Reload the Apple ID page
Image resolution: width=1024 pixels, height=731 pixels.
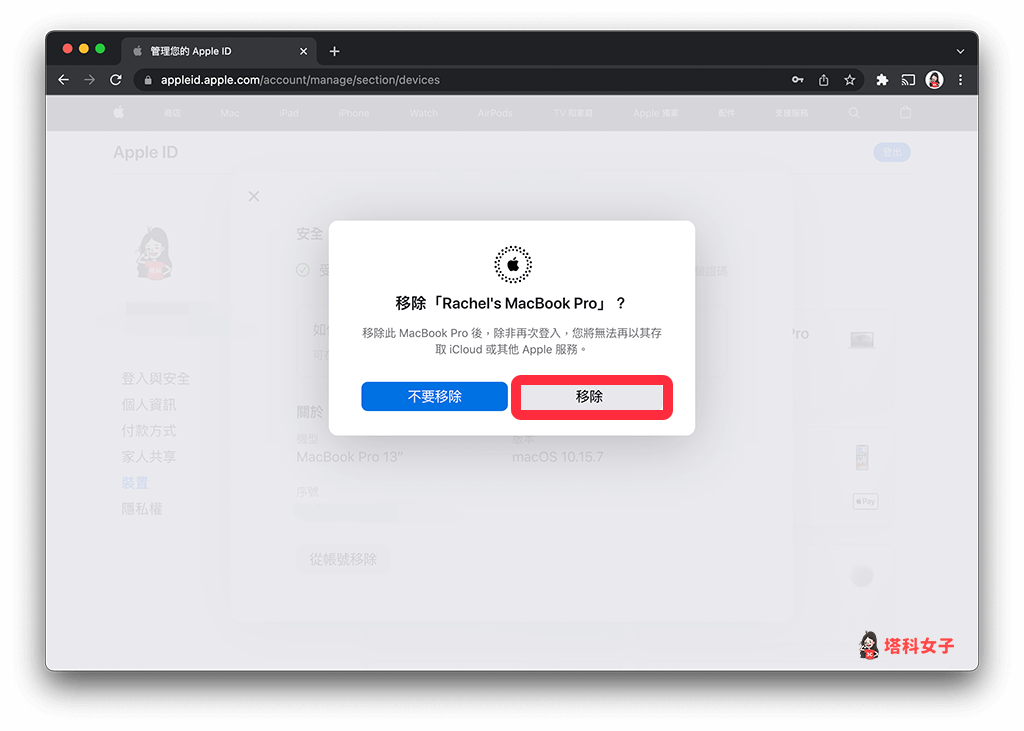click(x=116, y=80)
